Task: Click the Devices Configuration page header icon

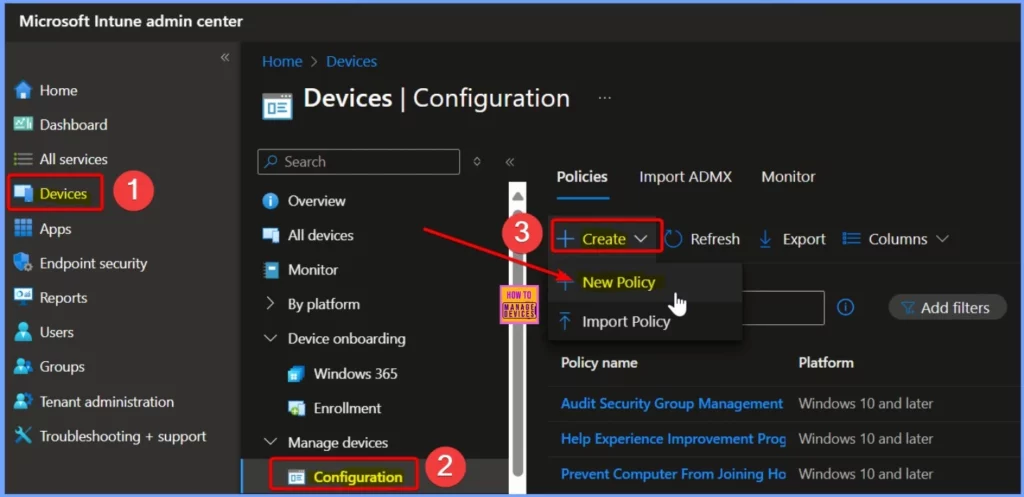Action: pyautogui.click(x=278, y=106)
